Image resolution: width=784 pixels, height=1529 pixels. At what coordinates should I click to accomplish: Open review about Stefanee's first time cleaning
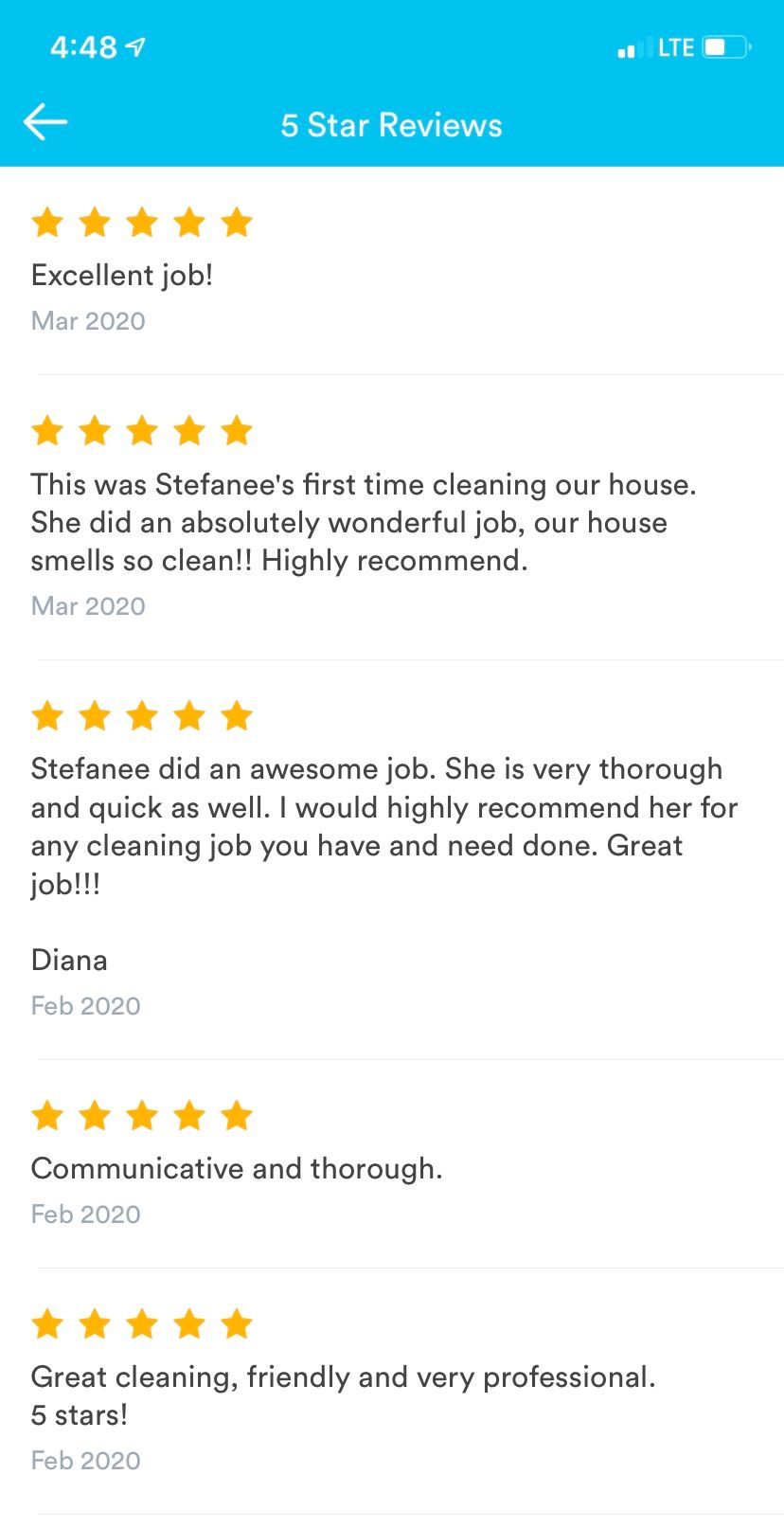click(364, 522)
